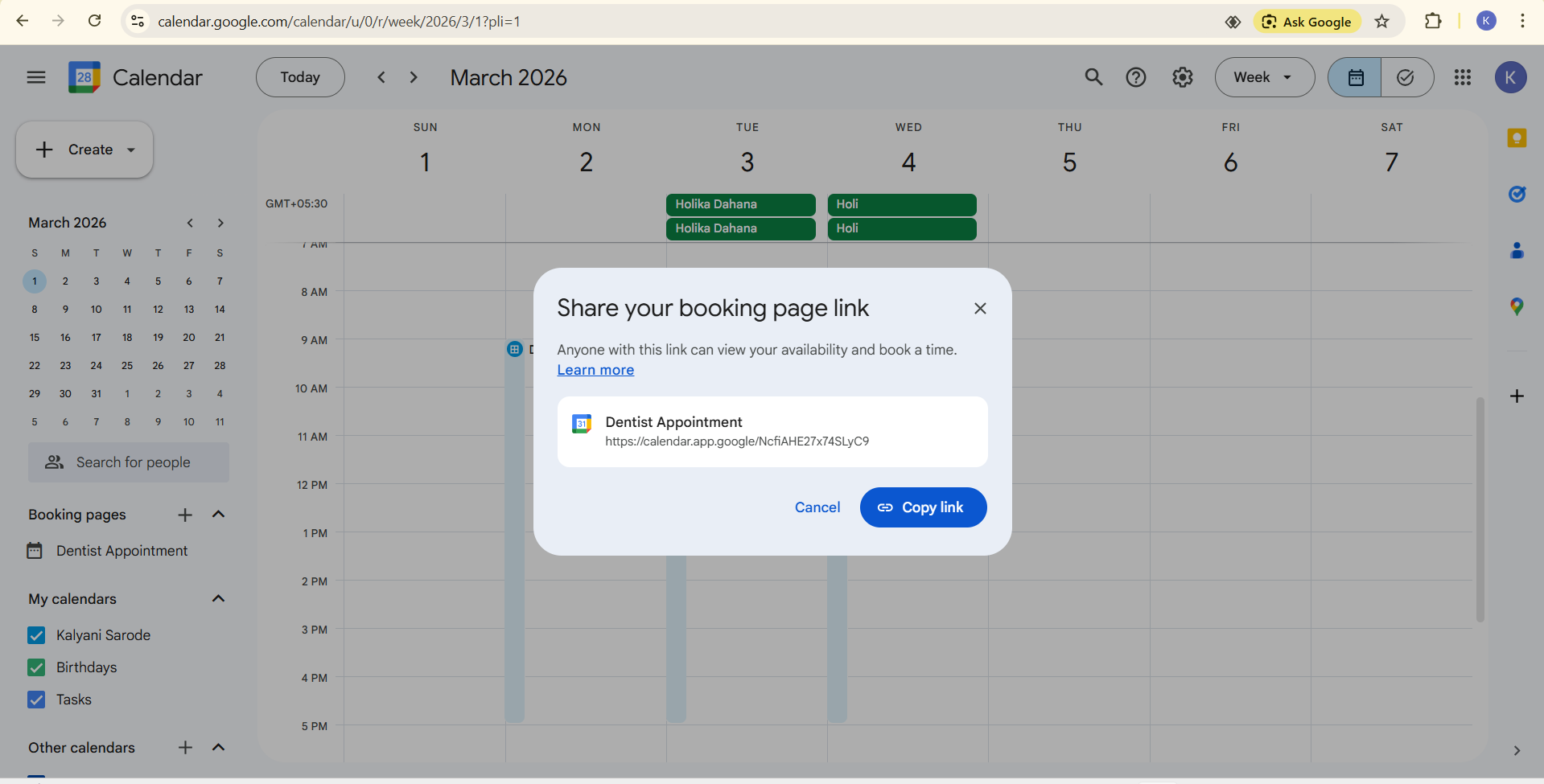The height and width of the screenshot is (784, 1544).
Task: Open Google Keep in side panel
Action: click(1516, 138)
